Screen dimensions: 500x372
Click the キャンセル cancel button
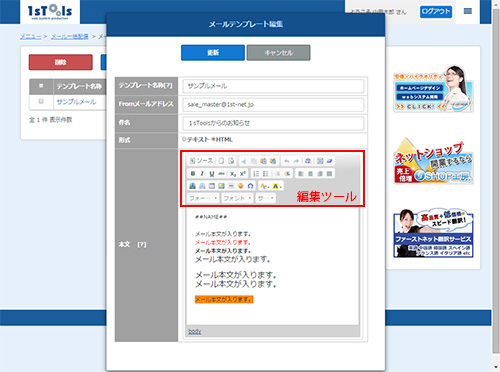pyautogui.click(x=278, y=53)
